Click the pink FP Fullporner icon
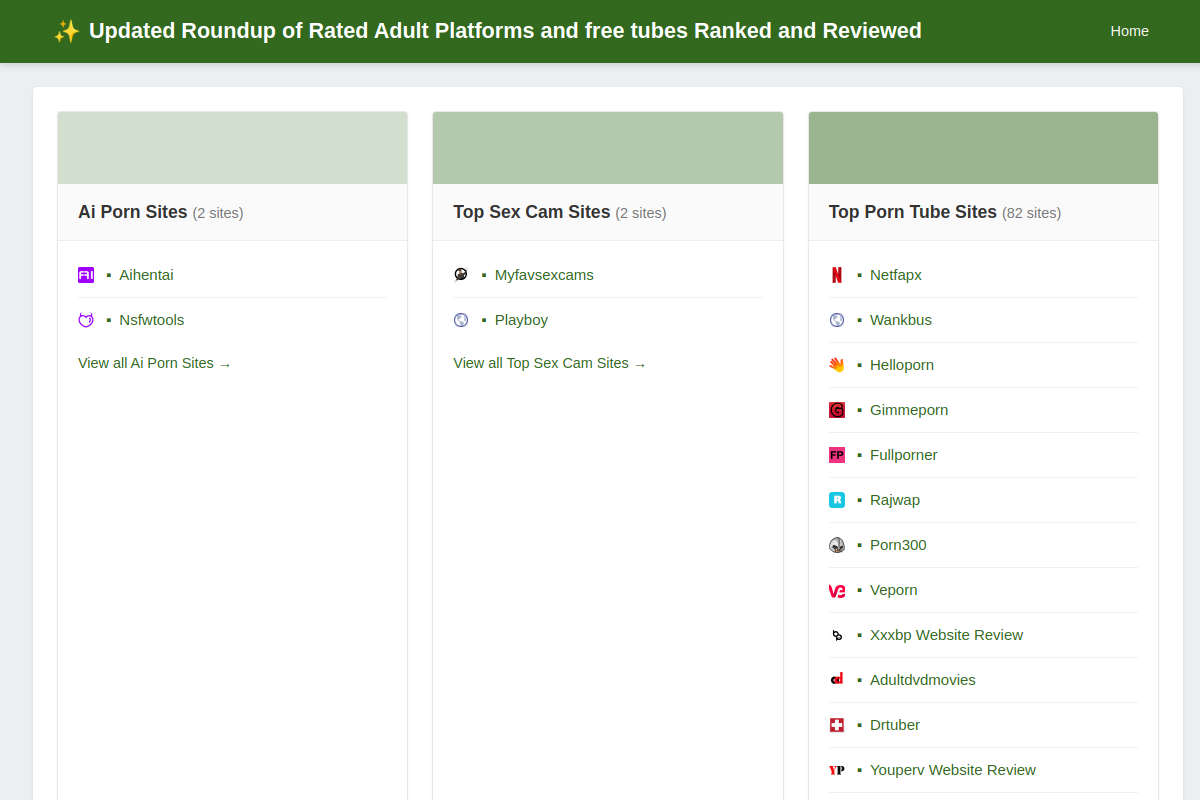Viewport: 1200px width, 800px height. [x=837, y=455]
